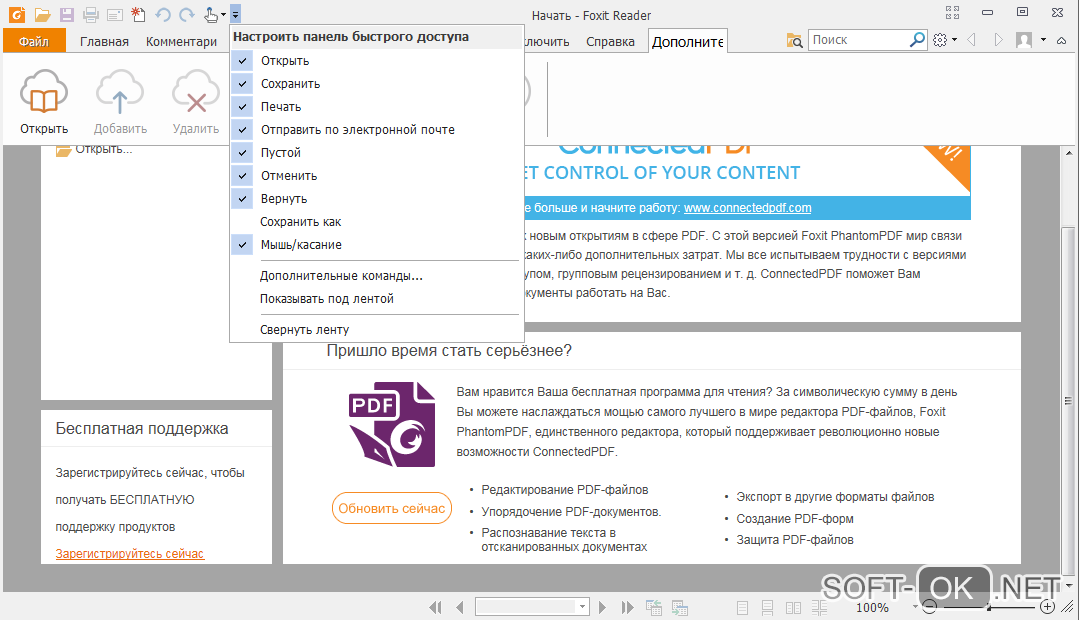Click the settings gear icon
This screenshot has width=1079, height=620.
coord(940,40)
